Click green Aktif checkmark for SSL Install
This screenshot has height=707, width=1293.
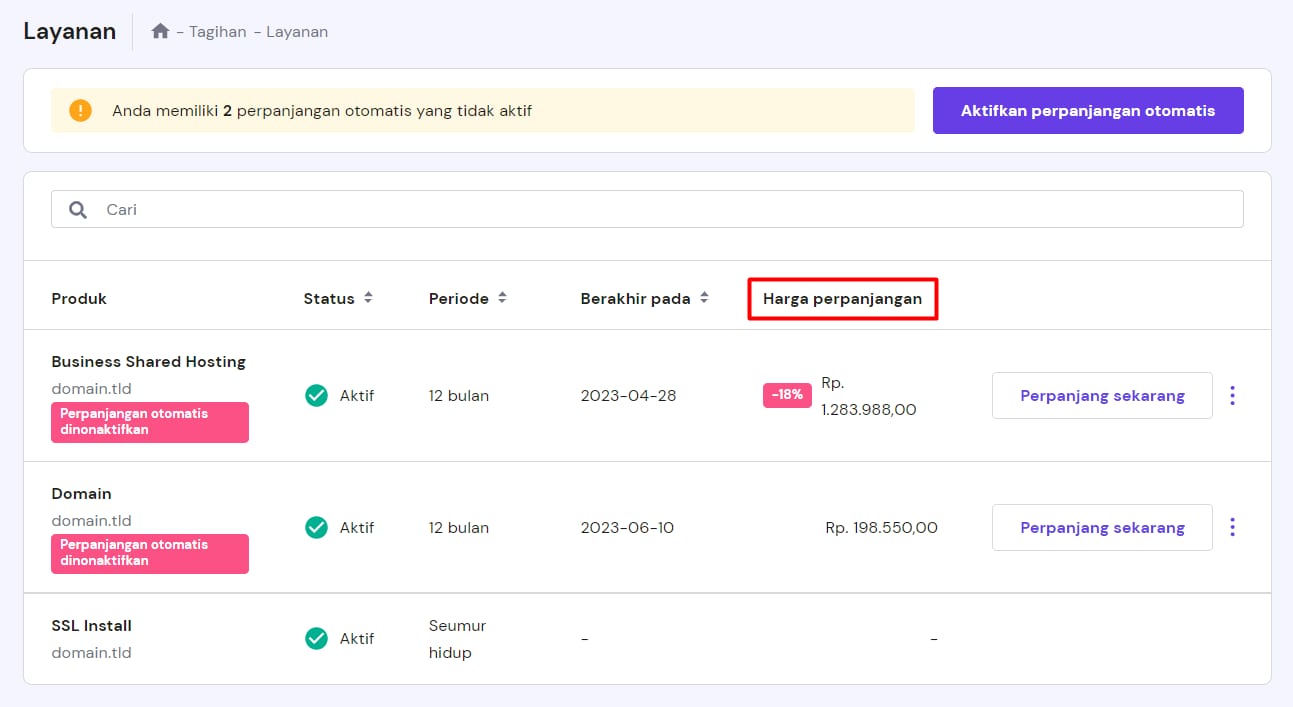[316, 638]
